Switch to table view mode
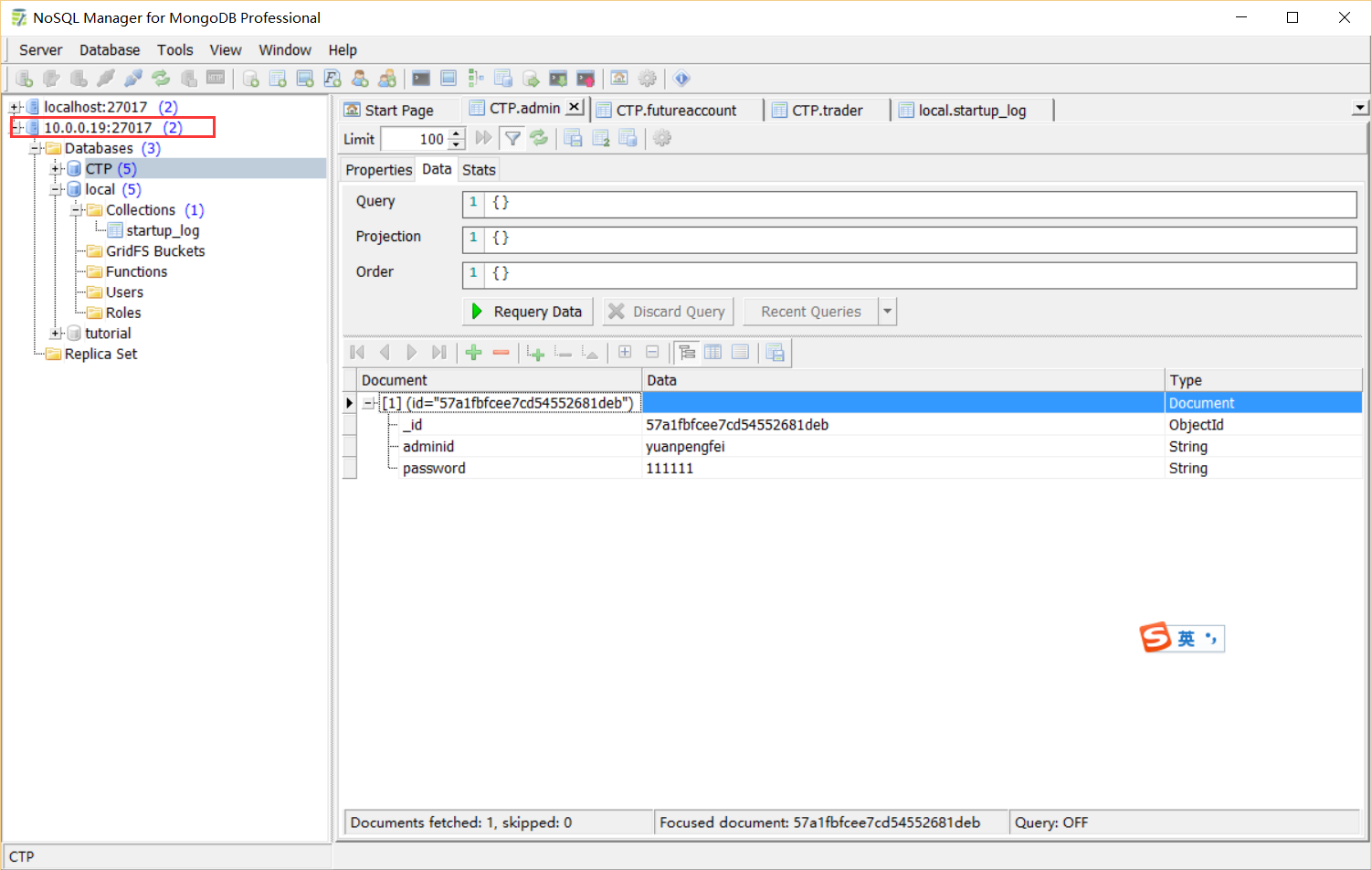 click(x=713, y=353)
